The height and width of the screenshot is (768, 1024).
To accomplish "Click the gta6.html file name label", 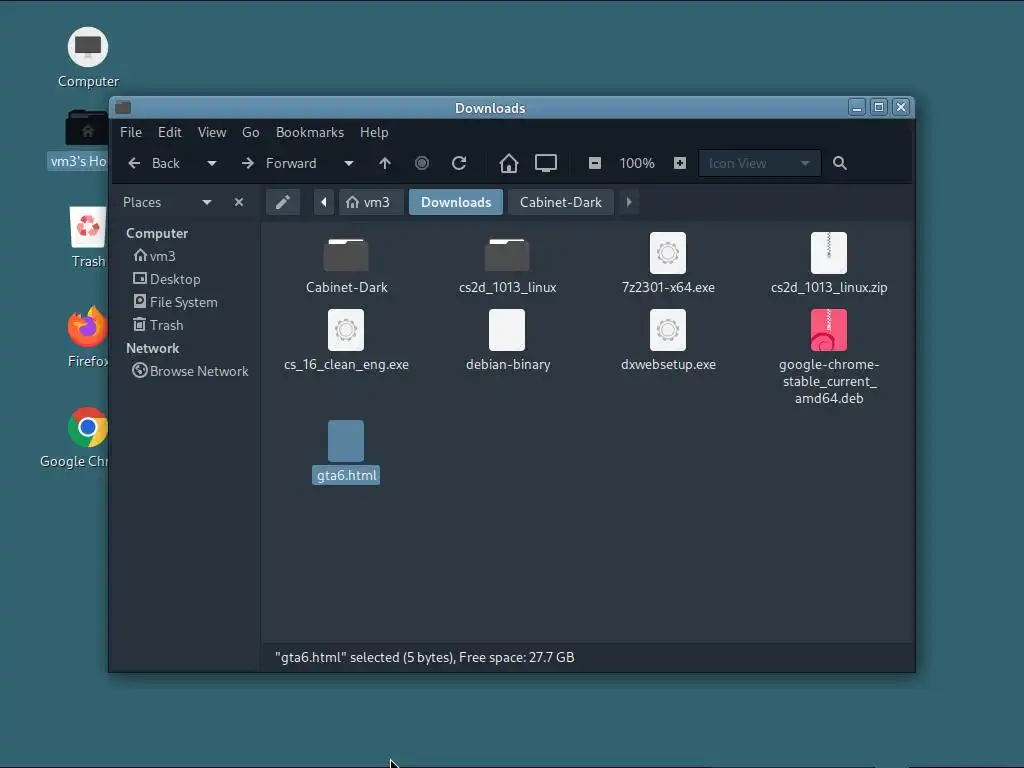I will point(346,475).
